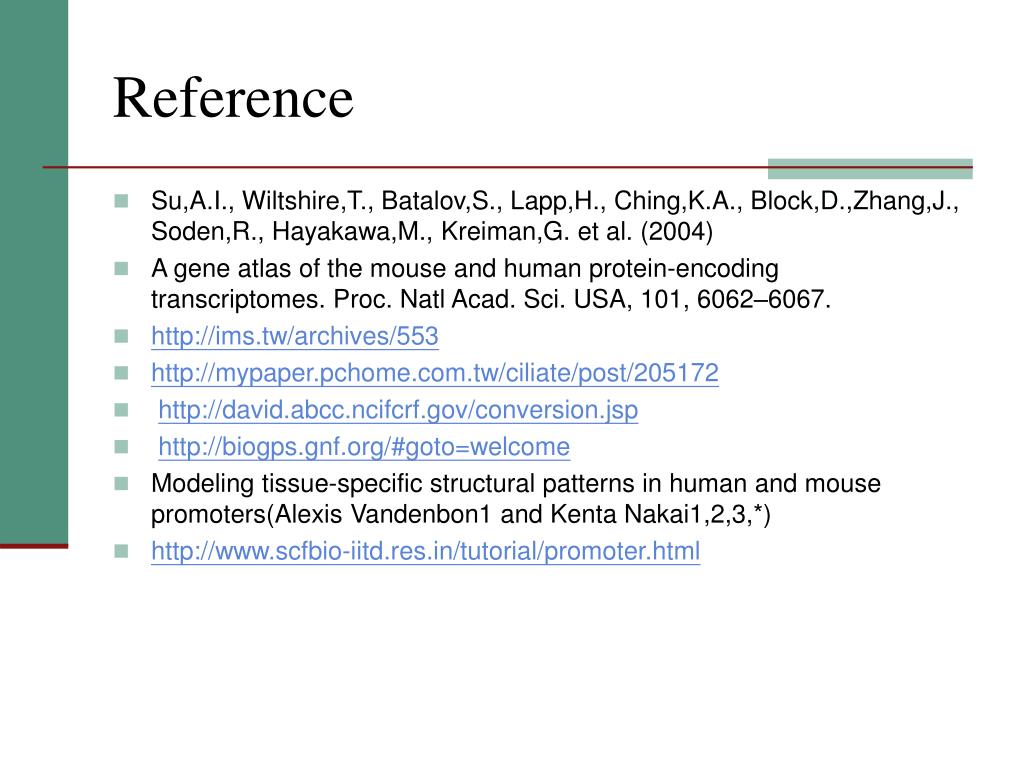
Task: Click the light green accent bar under title
Action: [x=870, y=168]
